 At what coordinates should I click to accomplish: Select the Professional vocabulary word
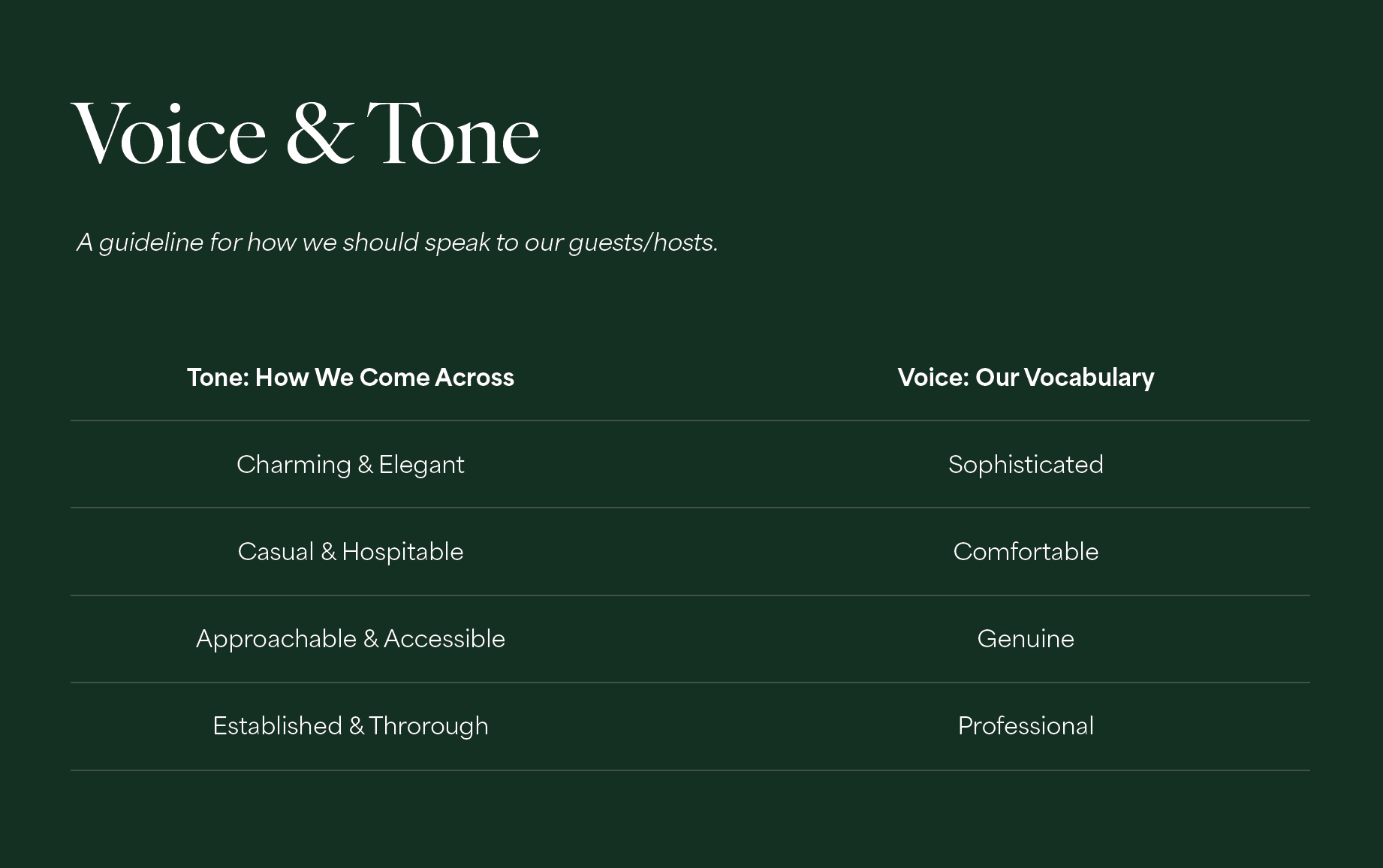[x=1026, y=726]
